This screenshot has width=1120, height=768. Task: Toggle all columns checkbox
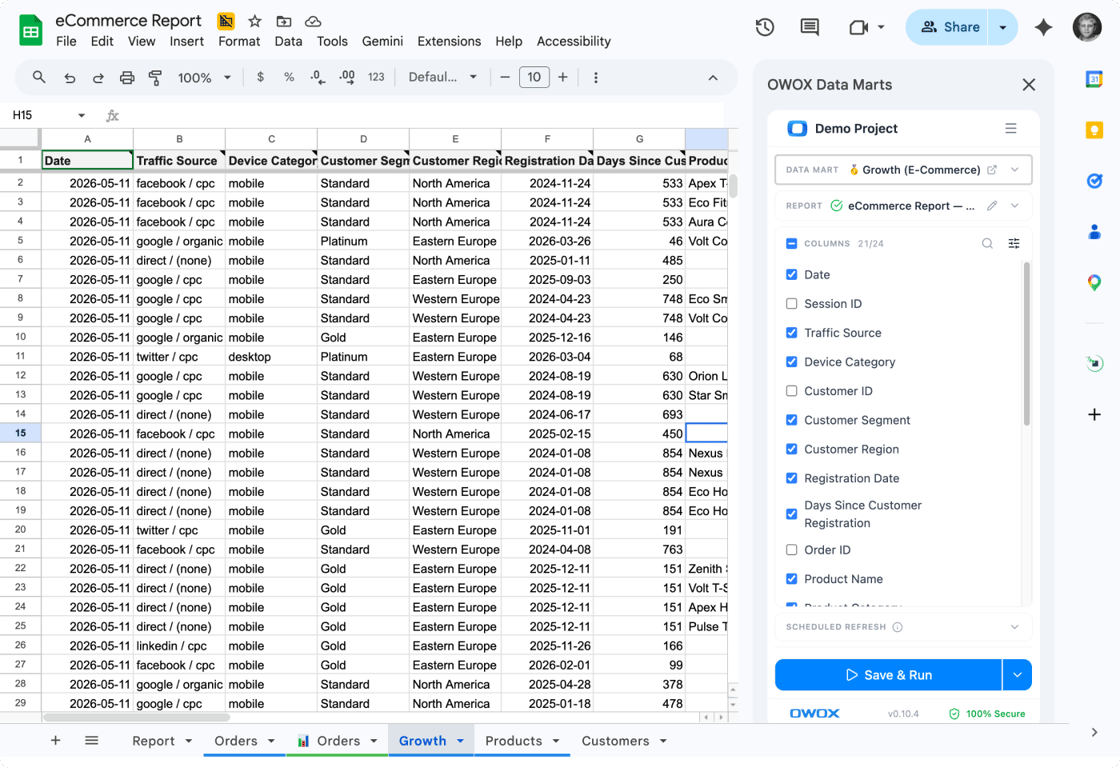[791, 244]
